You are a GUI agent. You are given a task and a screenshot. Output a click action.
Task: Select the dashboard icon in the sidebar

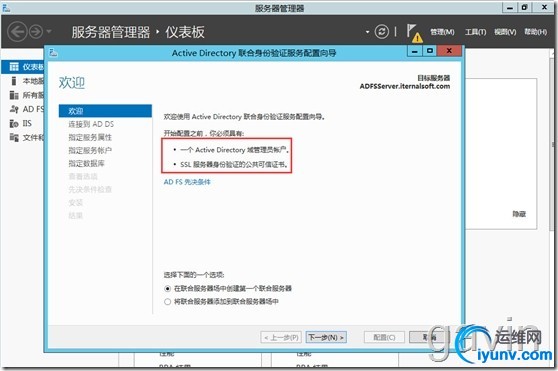click(x=14, y=67)
